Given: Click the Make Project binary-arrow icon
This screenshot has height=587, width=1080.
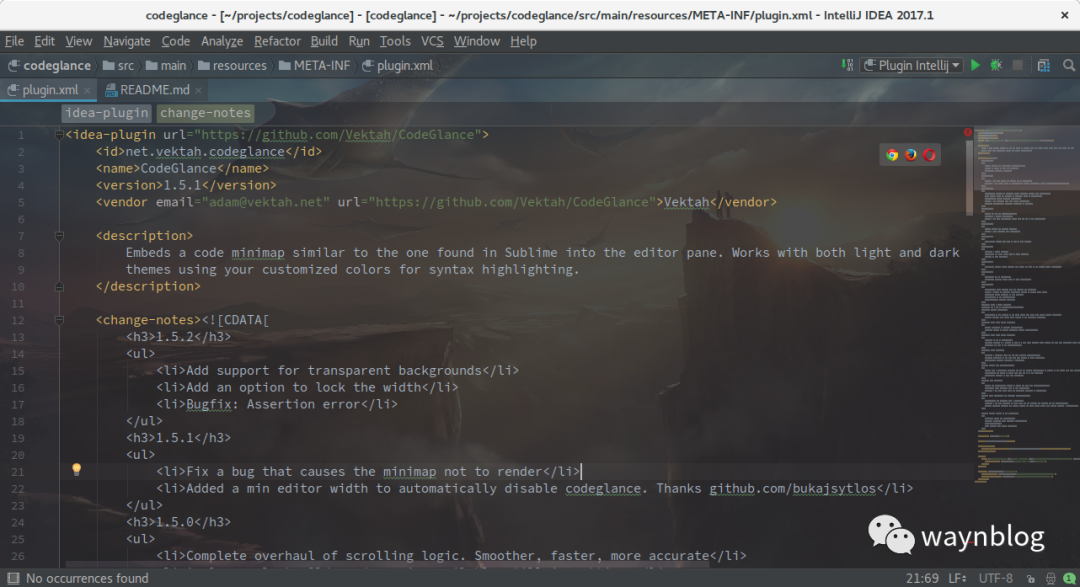Looking at the screenshot, I should click(847, 65).
